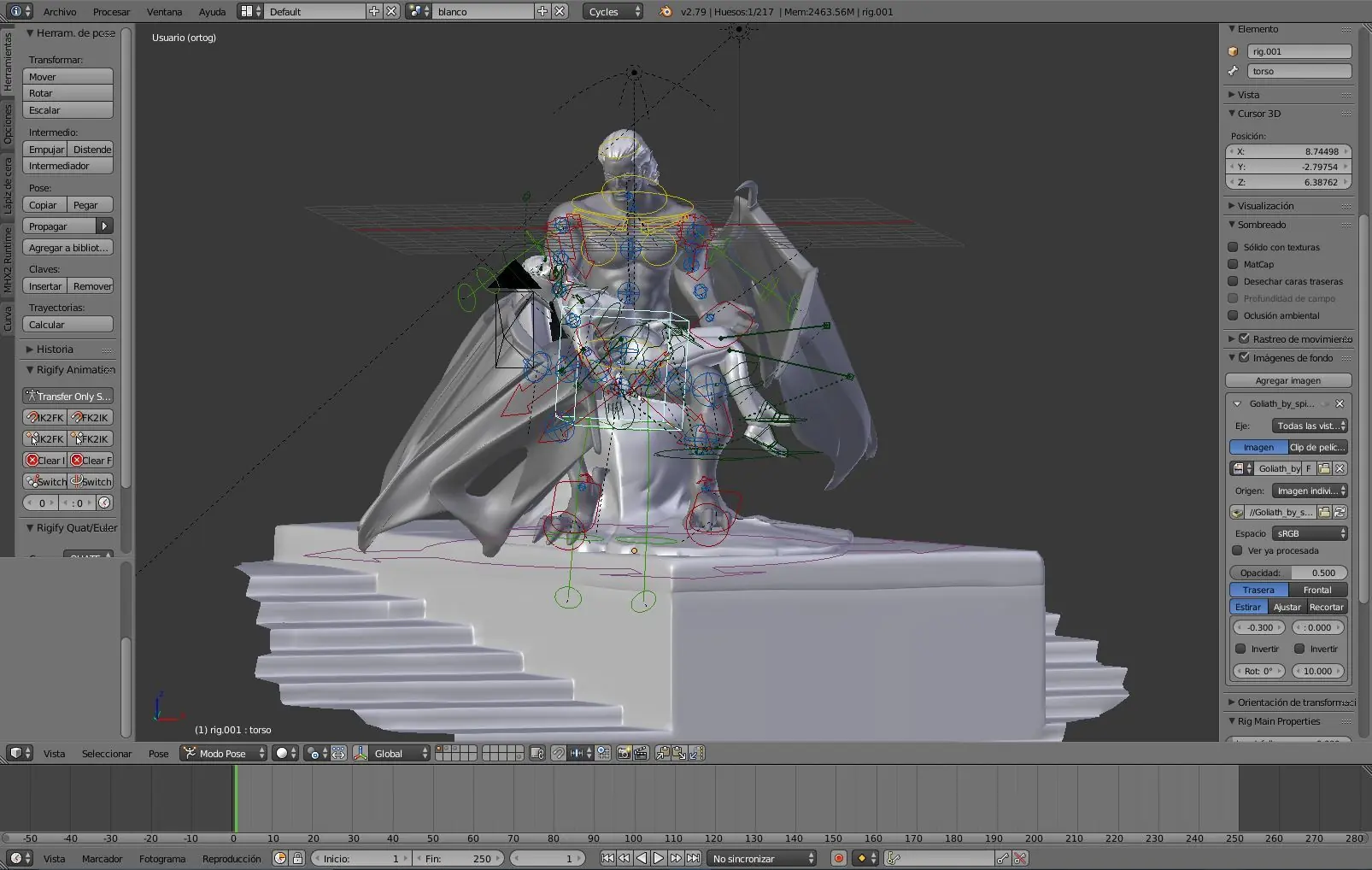This screenshot has height=870, width=1372.
Task: Jump to the previous keyframe
Action: tap(624, 858)
